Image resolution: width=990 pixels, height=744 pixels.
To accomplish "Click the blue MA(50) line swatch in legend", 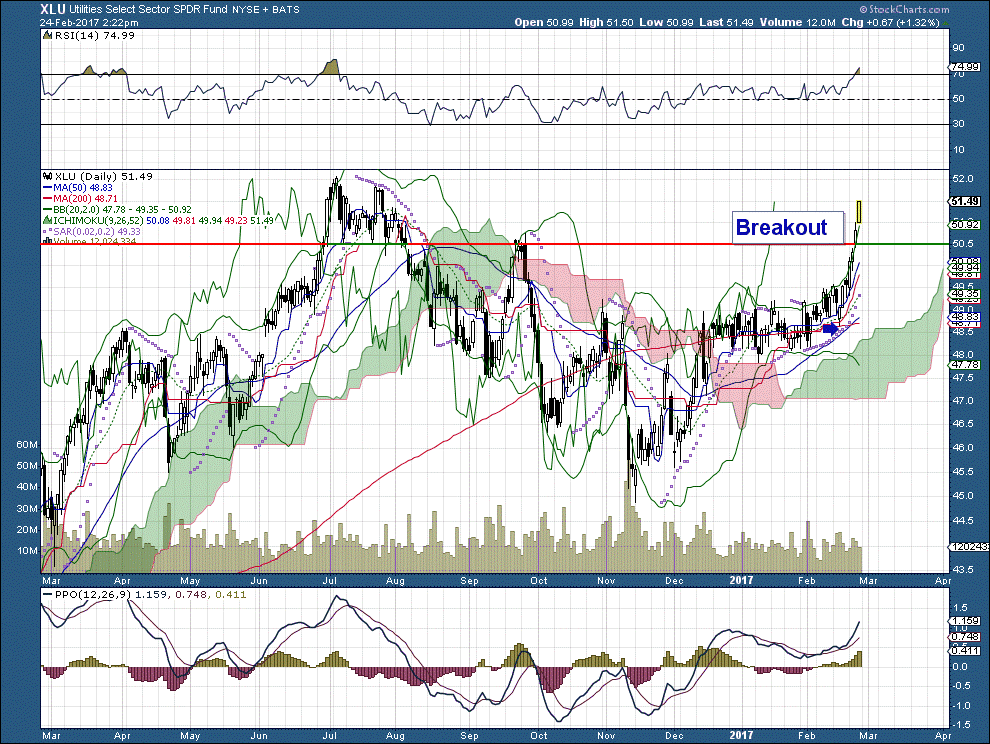I will click(x=47, y=188).
